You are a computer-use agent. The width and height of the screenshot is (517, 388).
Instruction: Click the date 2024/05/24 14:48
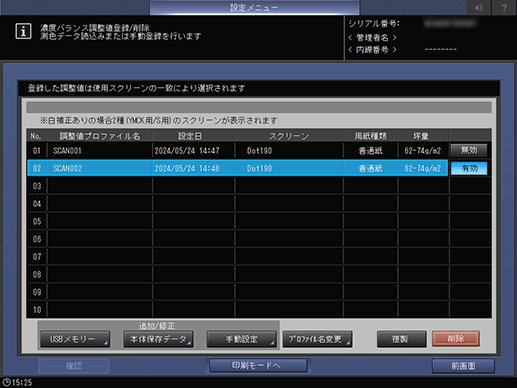tap(187, 168)
